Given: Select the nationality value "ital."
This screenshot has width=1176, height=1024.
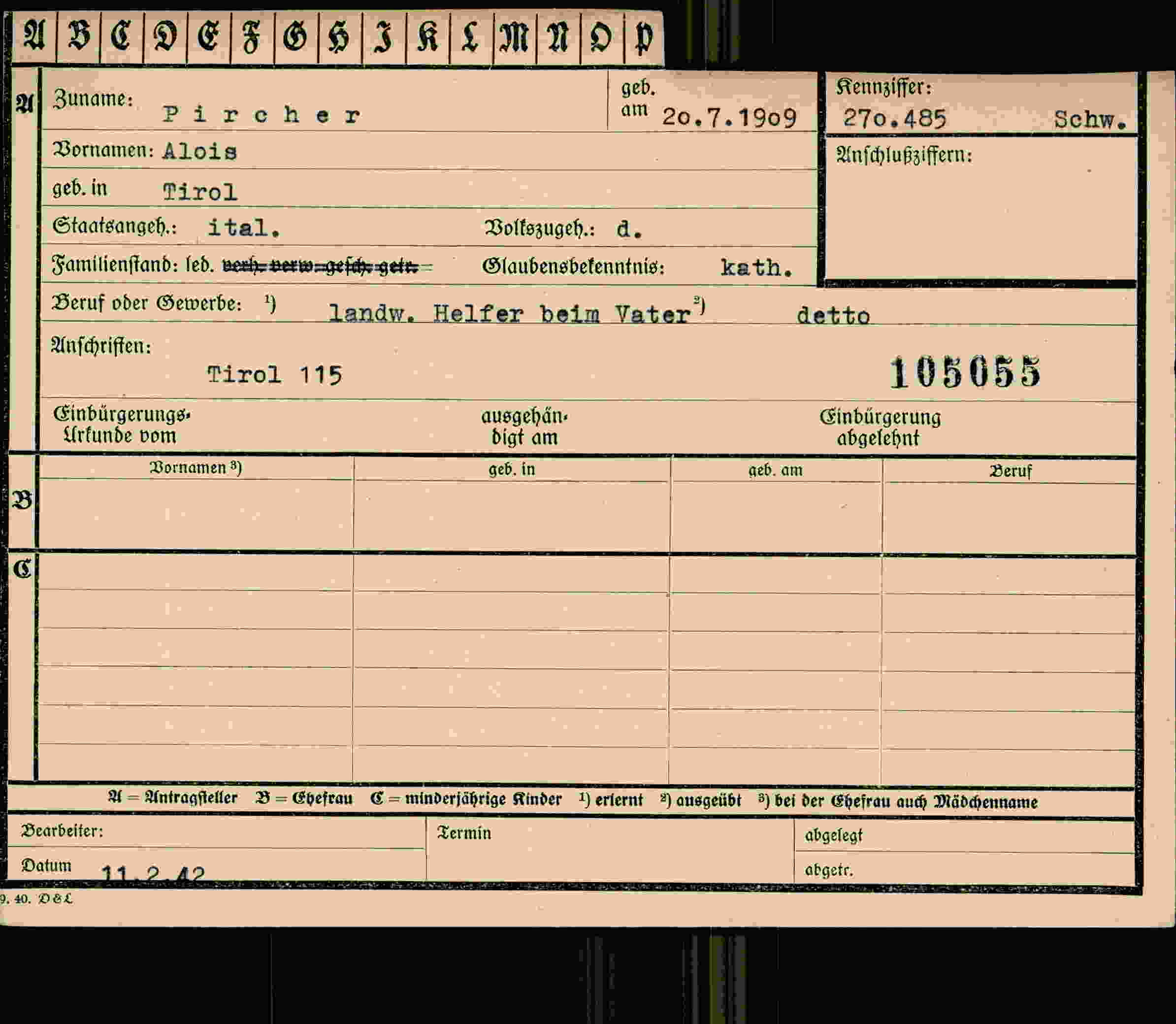Looking at the screenshot, I should (244, 228).
